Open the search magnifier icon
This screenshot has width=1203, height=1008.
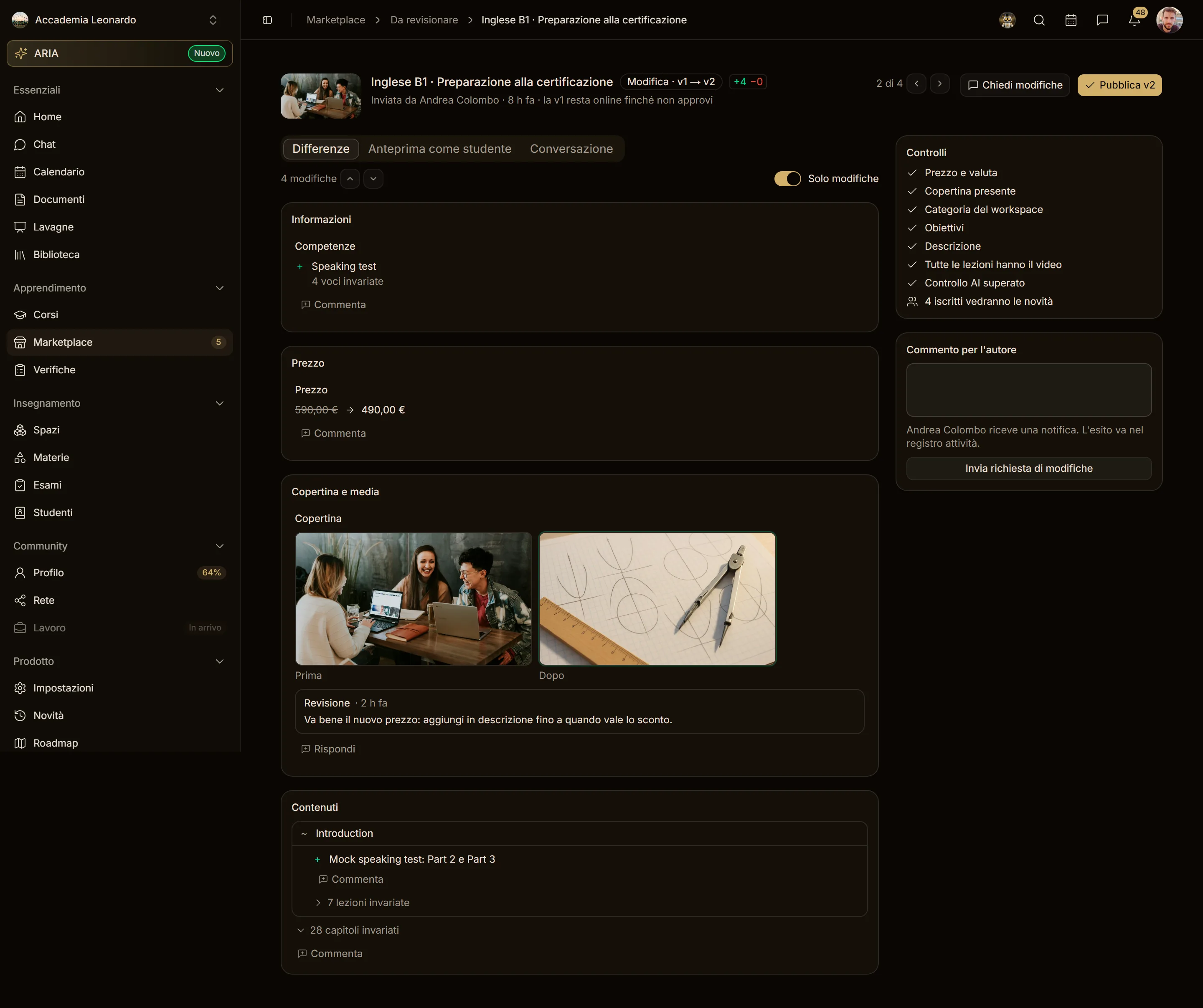click(x=1039, y=20)
